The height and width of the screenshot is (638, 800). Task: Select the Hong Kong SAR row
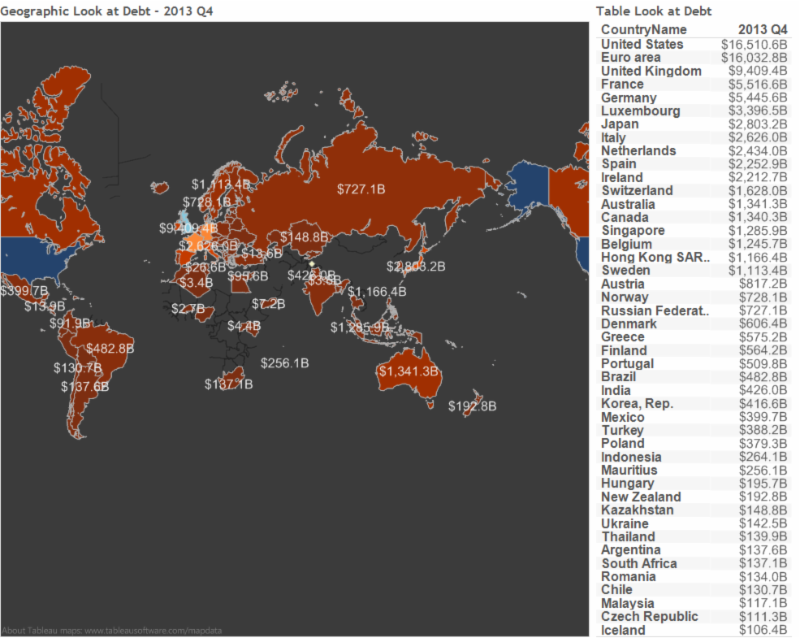(x=694, y=257)
